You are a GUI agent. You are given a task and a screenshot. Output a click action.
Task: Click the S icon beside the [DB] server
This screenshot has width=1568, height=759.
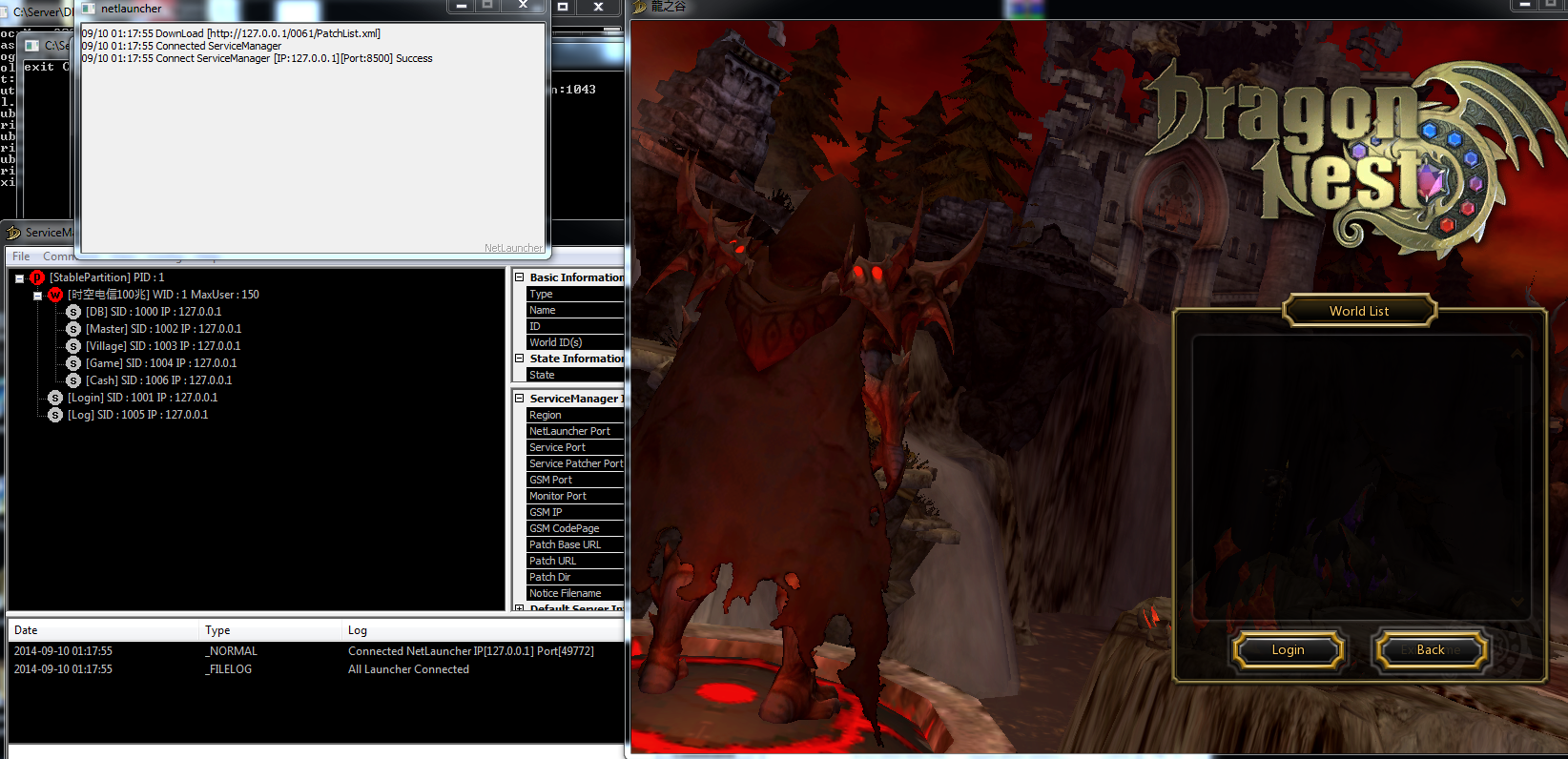click(73, 312)
